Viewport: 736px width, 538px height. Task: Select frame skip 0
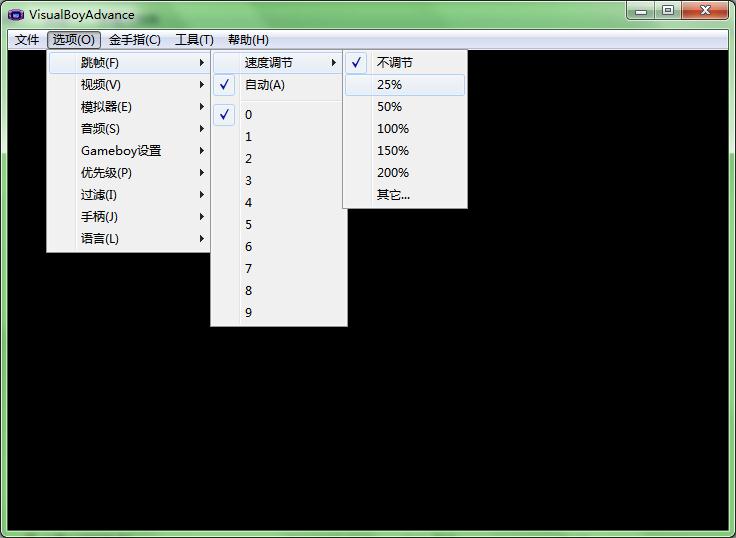pos(279,115)
